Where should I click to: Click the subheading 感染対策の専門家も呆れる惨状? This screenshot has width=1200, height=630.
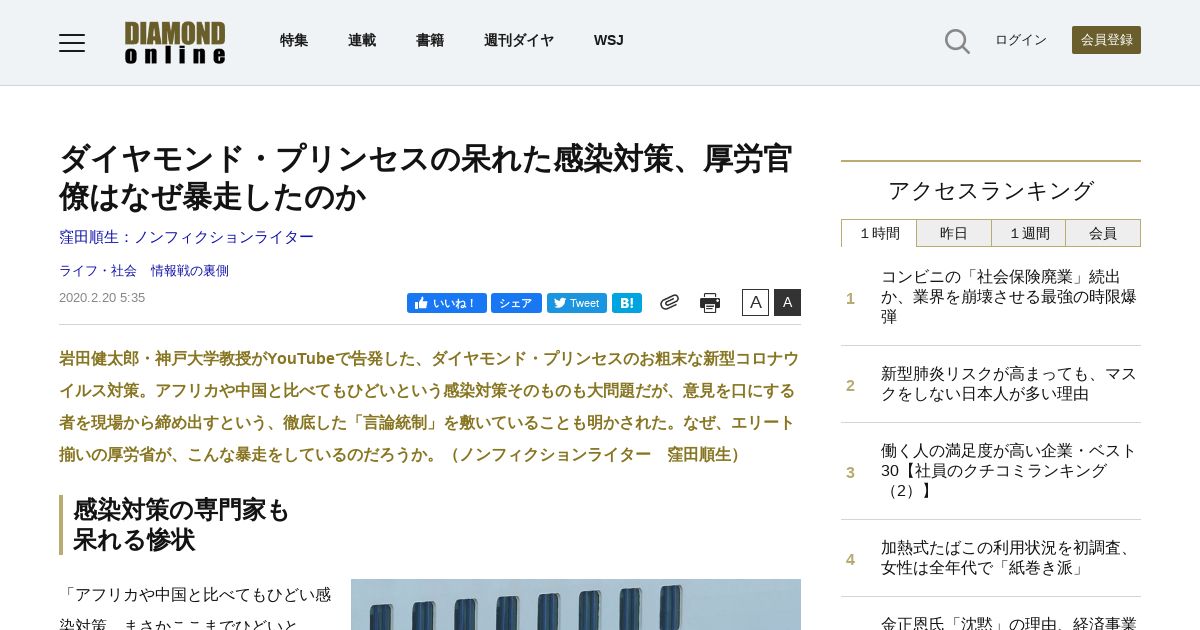[181, 525]
